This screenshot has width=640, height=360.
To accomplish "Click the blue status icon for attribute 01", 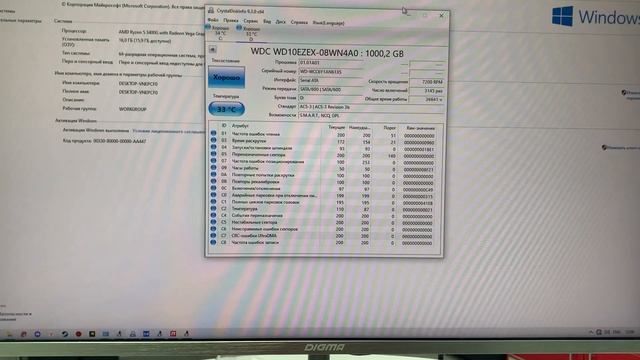I will click(213, 133).
